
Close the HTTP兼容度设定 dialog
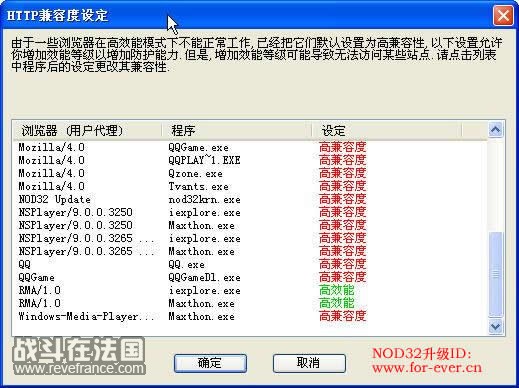click(x=503, y=16)
